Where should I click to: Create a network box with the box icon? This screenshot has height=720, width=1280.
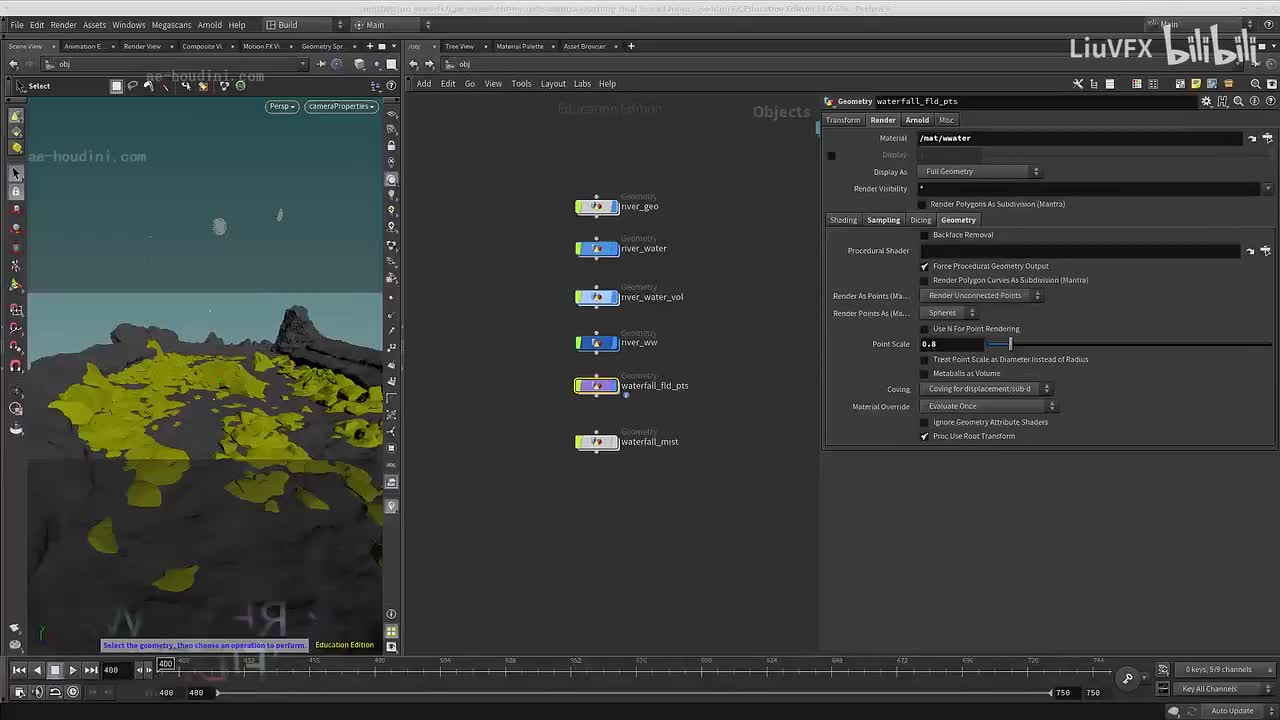tap(1228, 84)
